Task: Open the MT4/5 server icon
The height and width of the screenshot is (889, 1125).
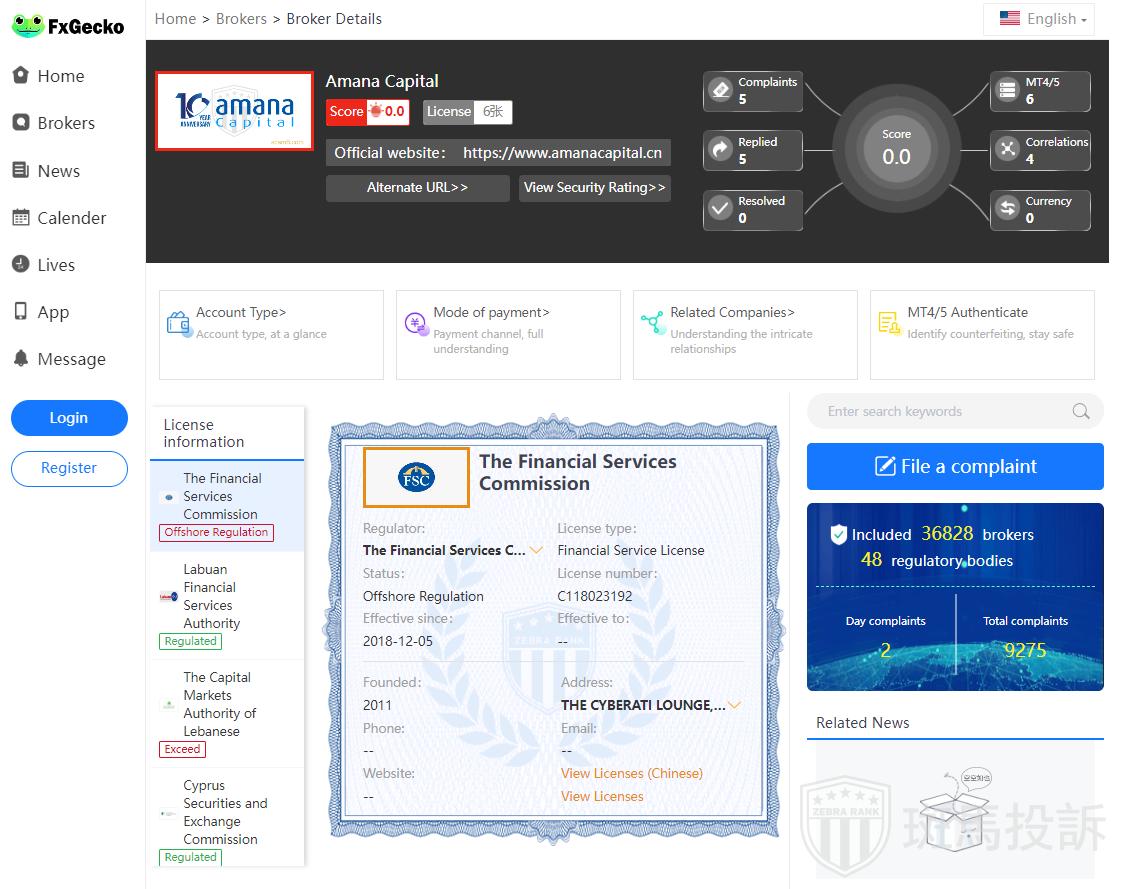Action: point(1007,91)
